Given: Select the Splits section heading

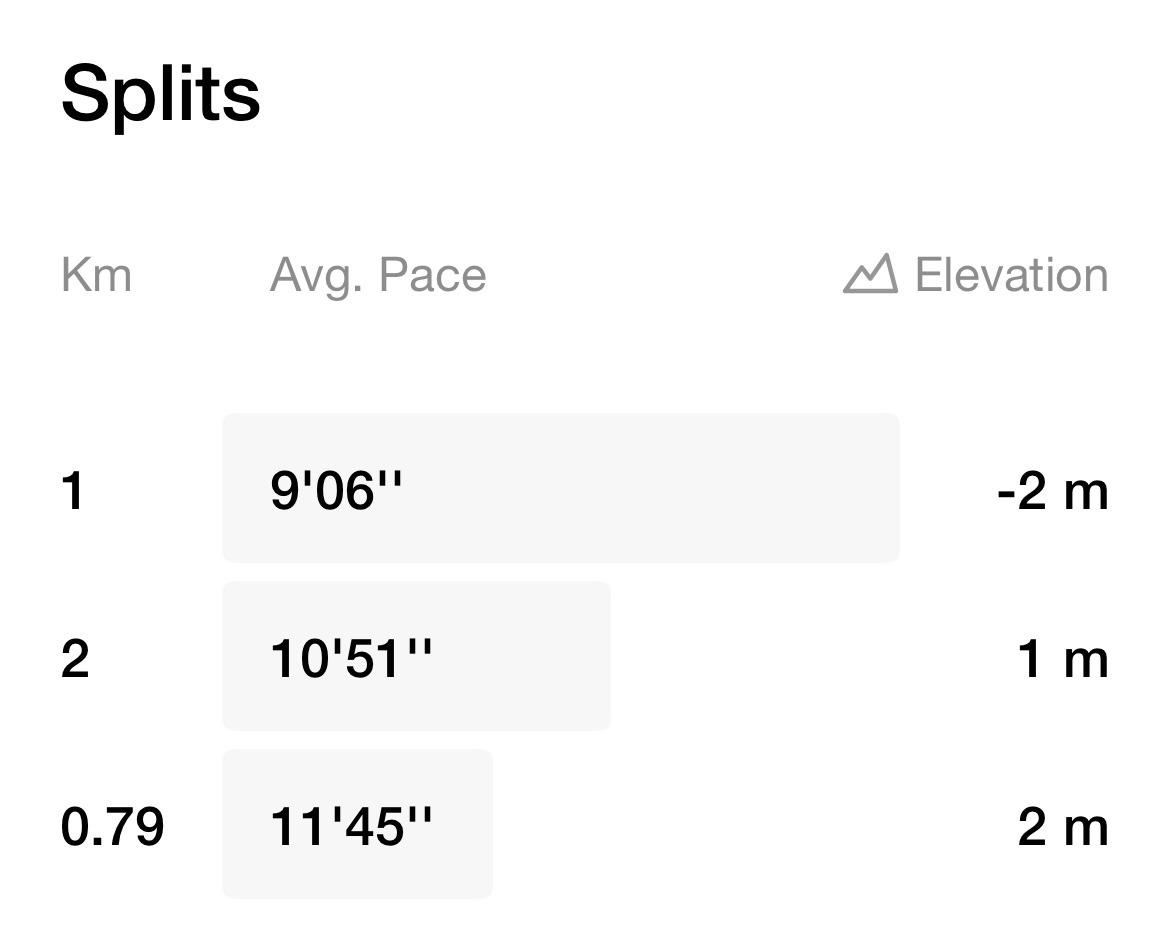Looking at the screenshot, I should 160,94.
